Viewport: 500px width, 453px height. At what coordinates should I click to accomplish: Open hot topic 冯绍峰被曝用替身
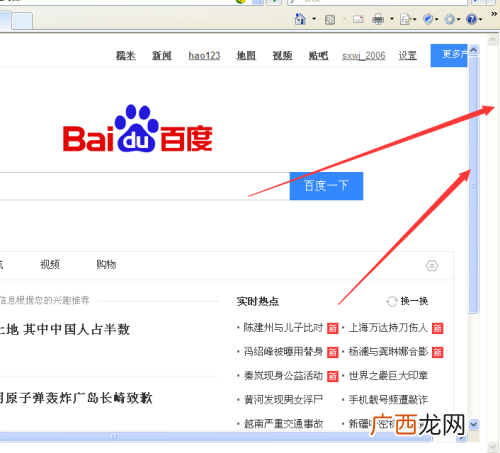coord(283,351)
